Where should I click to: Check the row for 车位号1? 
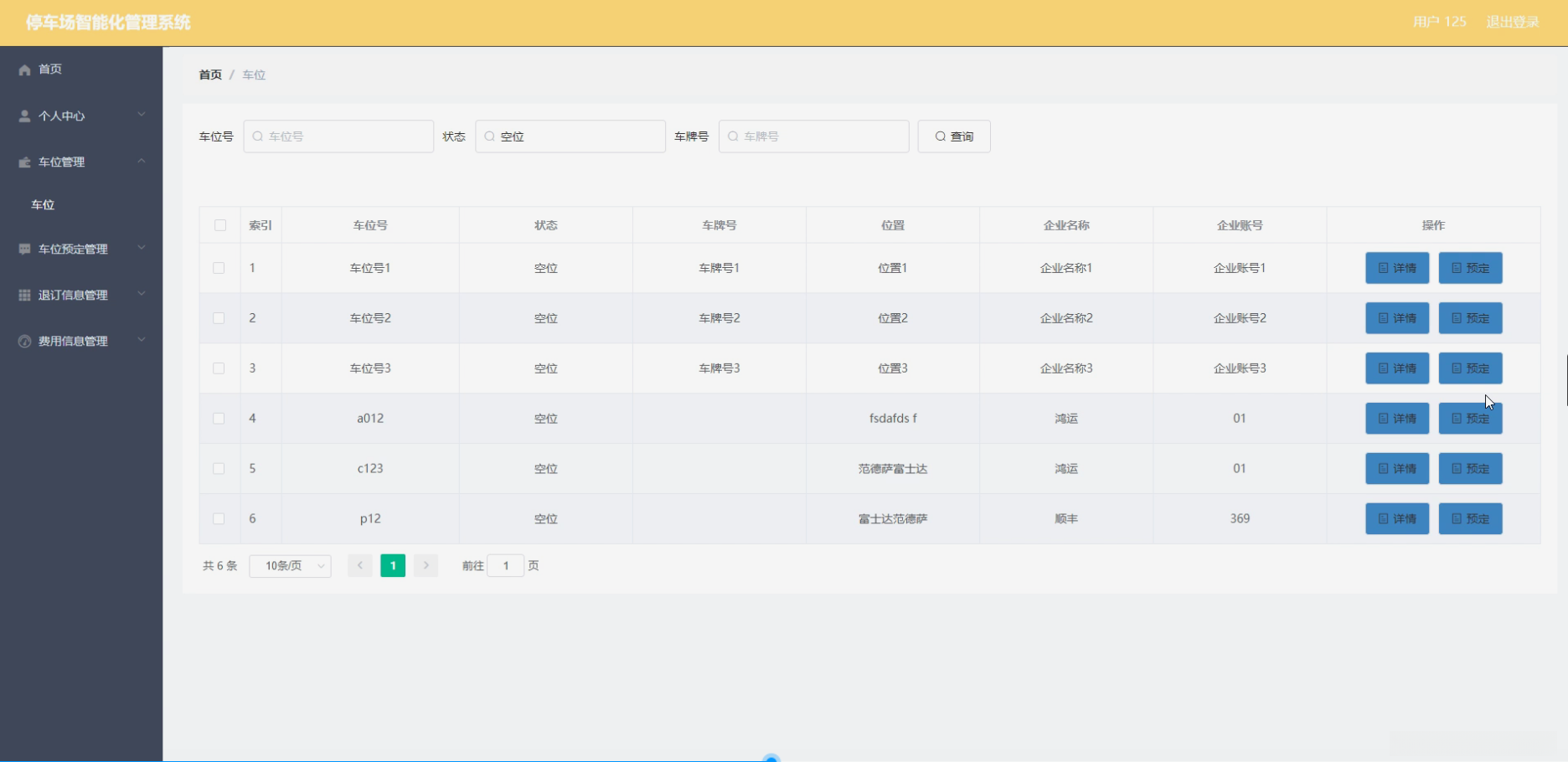pos(219,268)
